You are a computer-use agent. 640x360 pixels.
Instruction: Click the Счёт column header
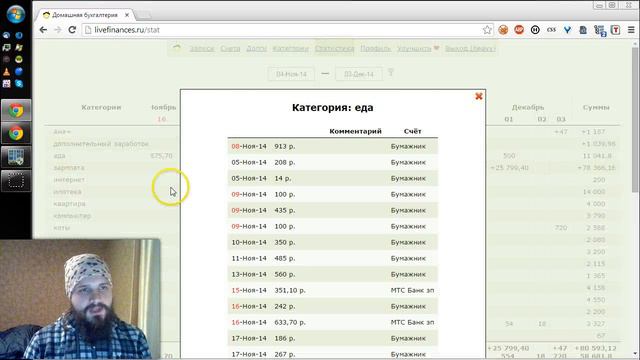412,131
